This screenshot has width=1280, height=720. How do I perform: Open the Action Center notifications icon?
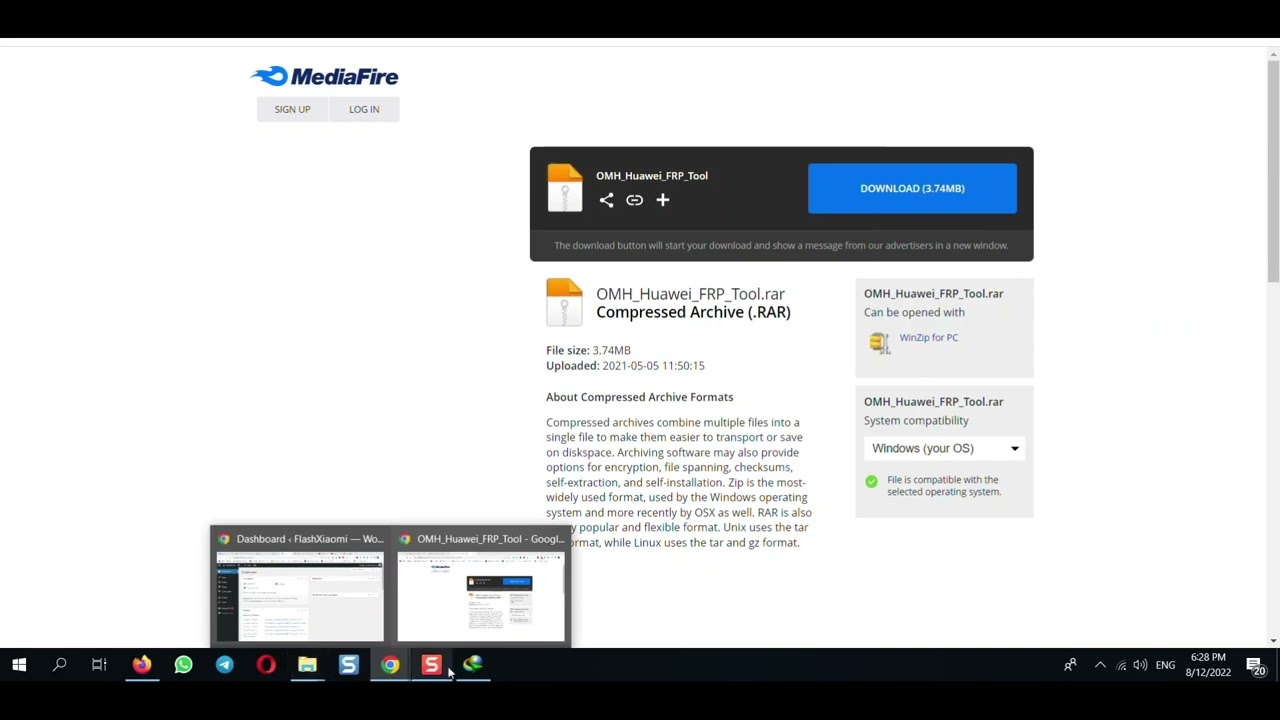[x=1257, y=666]
